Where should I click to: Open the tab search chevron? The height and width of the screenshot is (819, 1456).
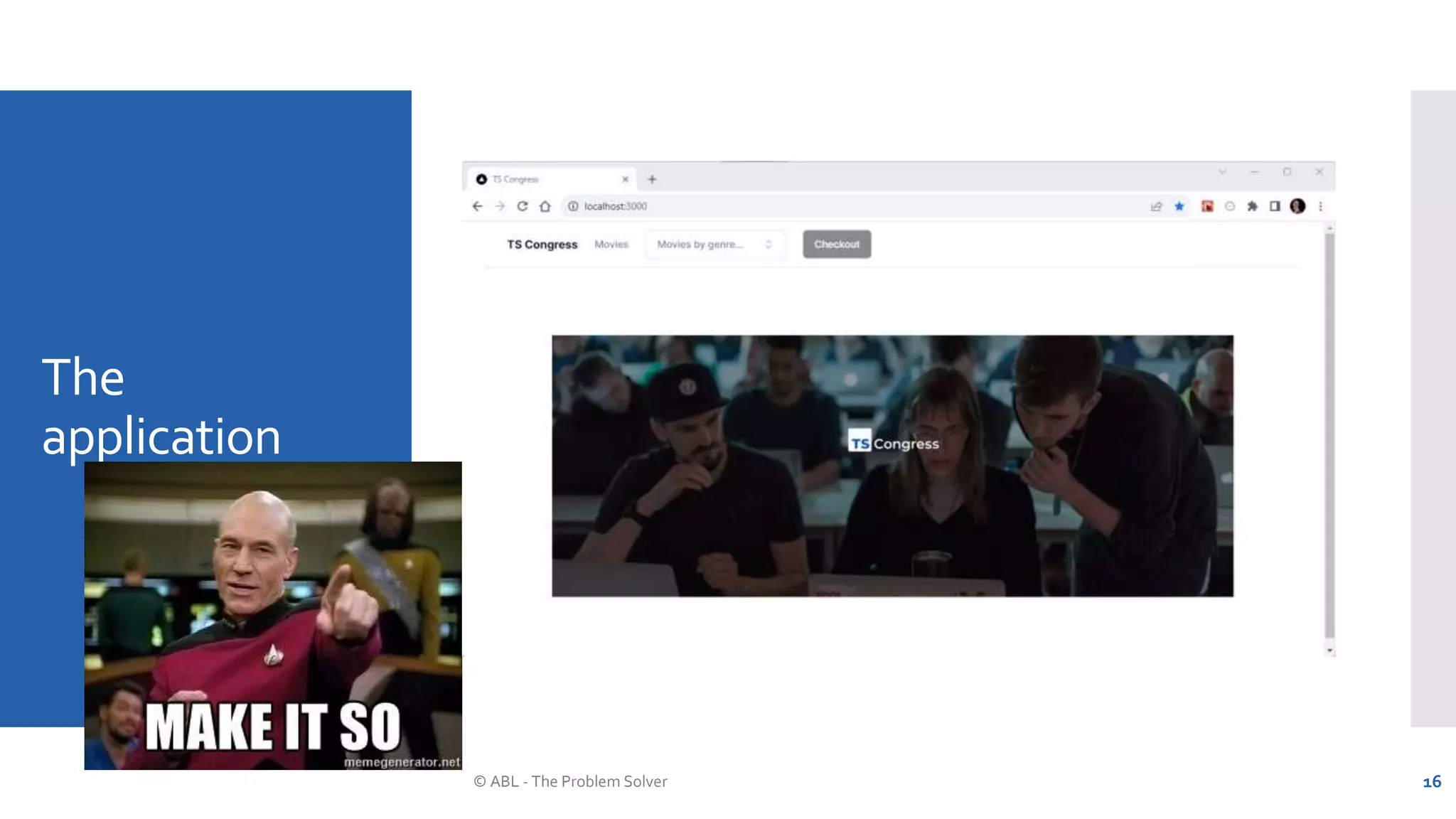[x=1223, y=172]
